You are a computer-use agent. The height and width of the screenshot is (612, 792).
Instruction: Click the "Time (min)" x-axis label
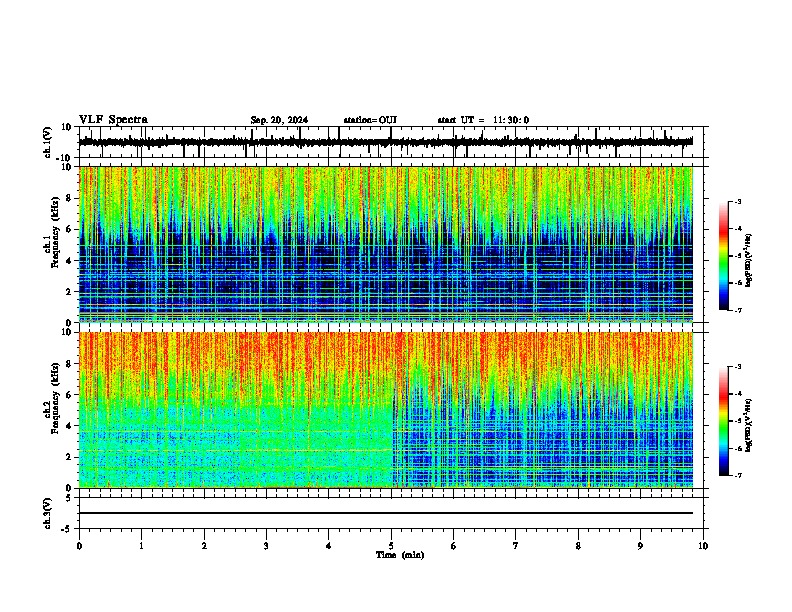pos(400,555)
